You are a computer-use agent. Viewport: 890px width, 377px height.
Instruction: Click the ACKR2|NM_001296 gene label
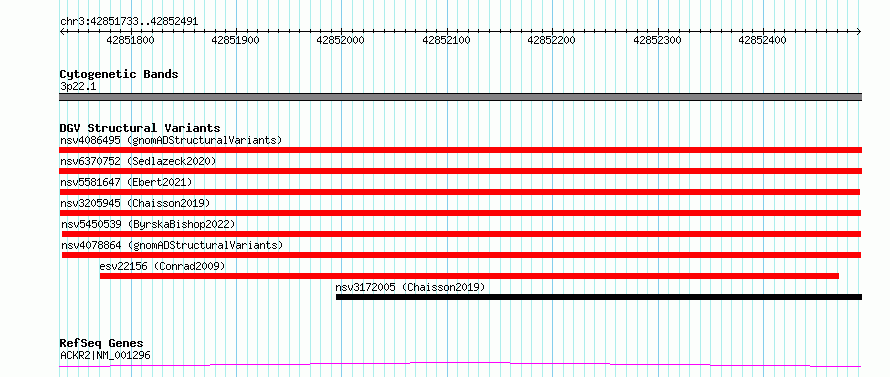pos(105,356)
